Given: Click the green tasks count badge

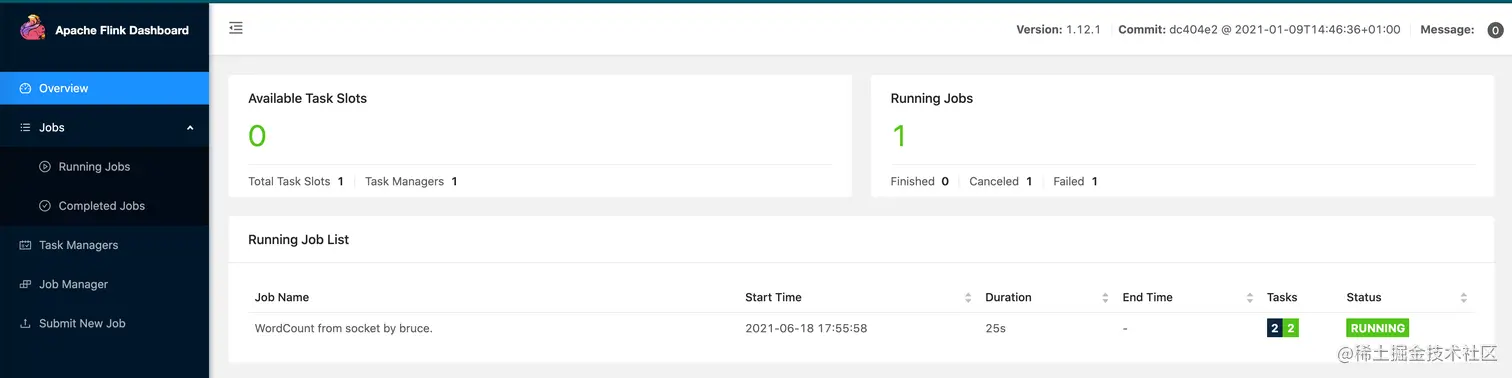Looking at the screenshot, I should 1291,328.
